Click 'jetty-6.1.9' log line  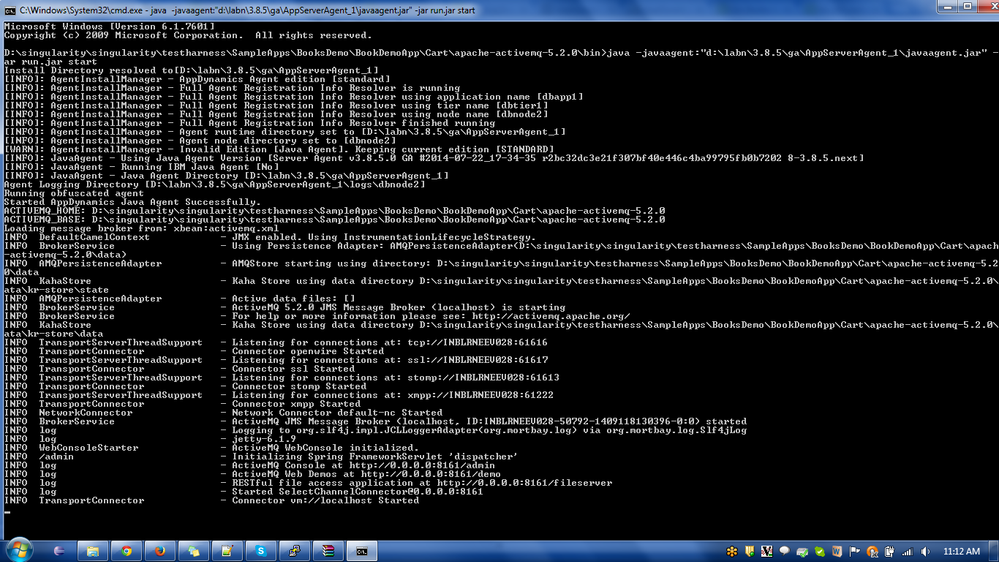(x=150, y=439)
